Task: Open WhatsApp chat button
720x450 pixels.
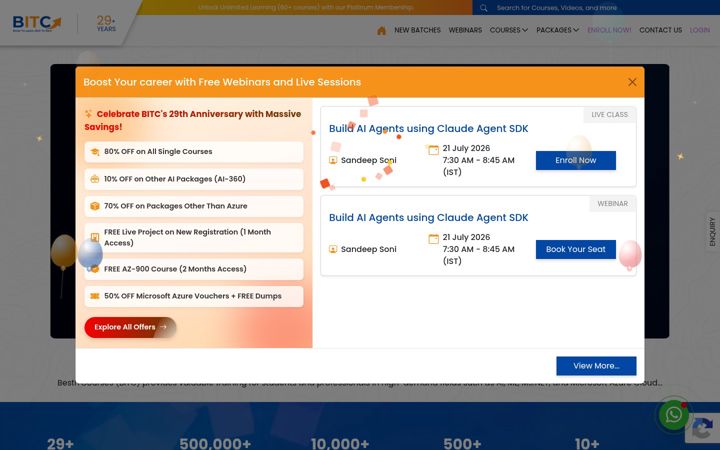Action: [674, 415]
